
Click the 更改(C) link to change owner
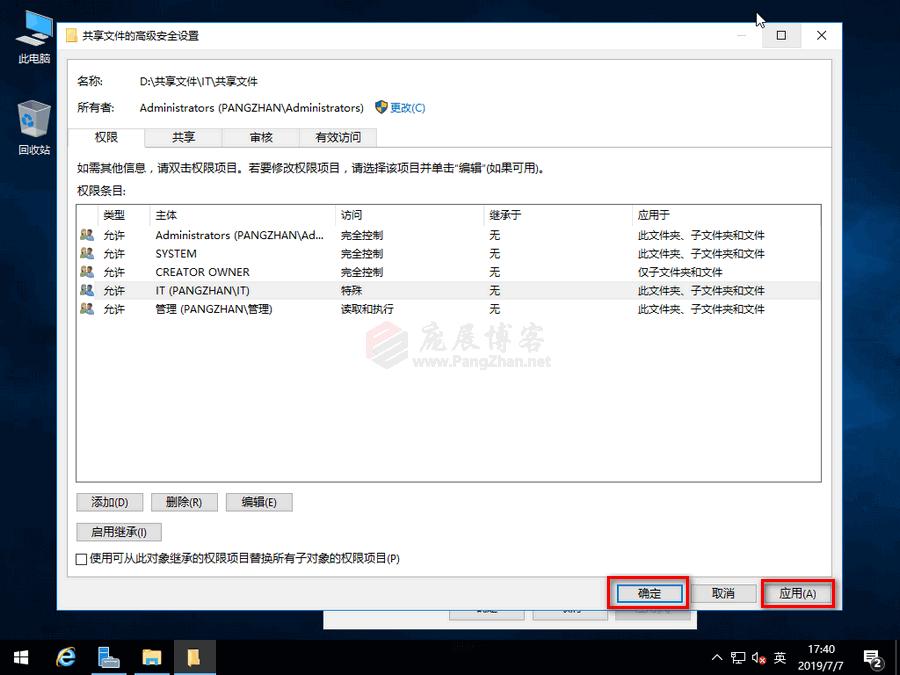click(409, 107)
